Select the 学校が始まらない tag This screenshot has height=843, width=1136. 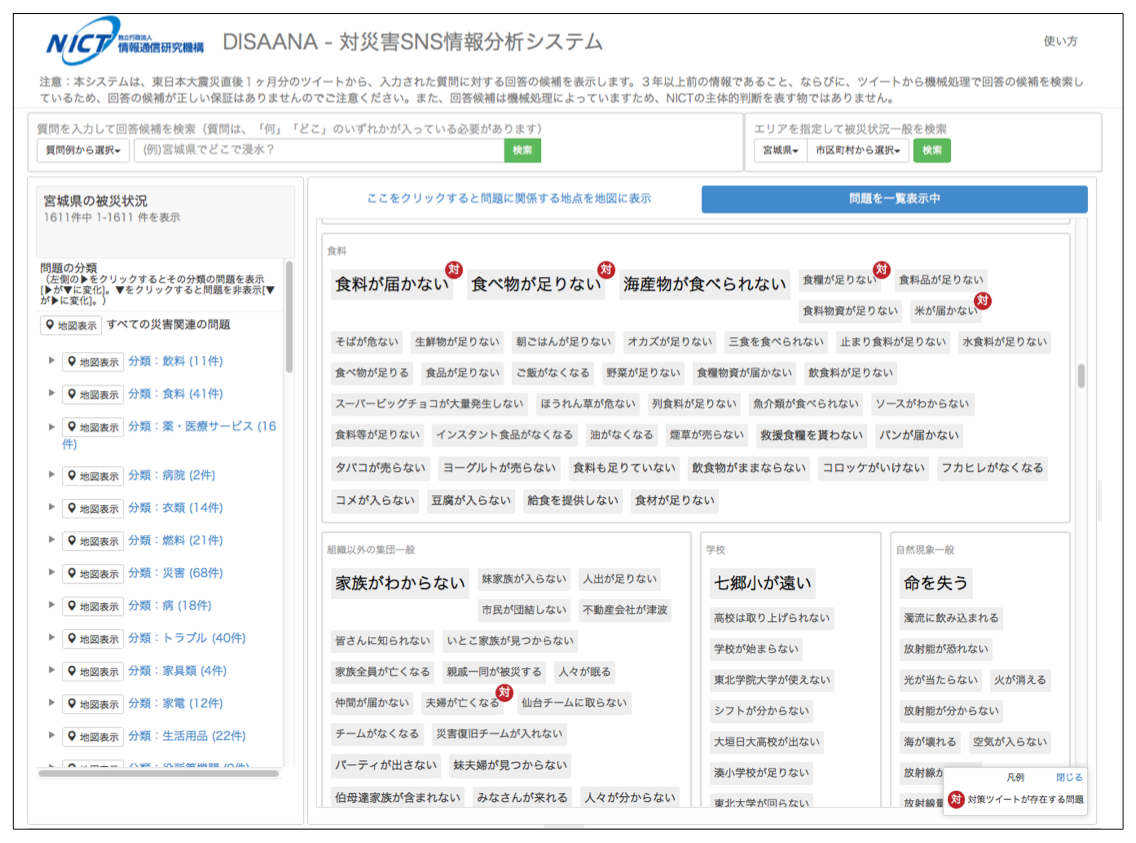click(x=756, y=650)
